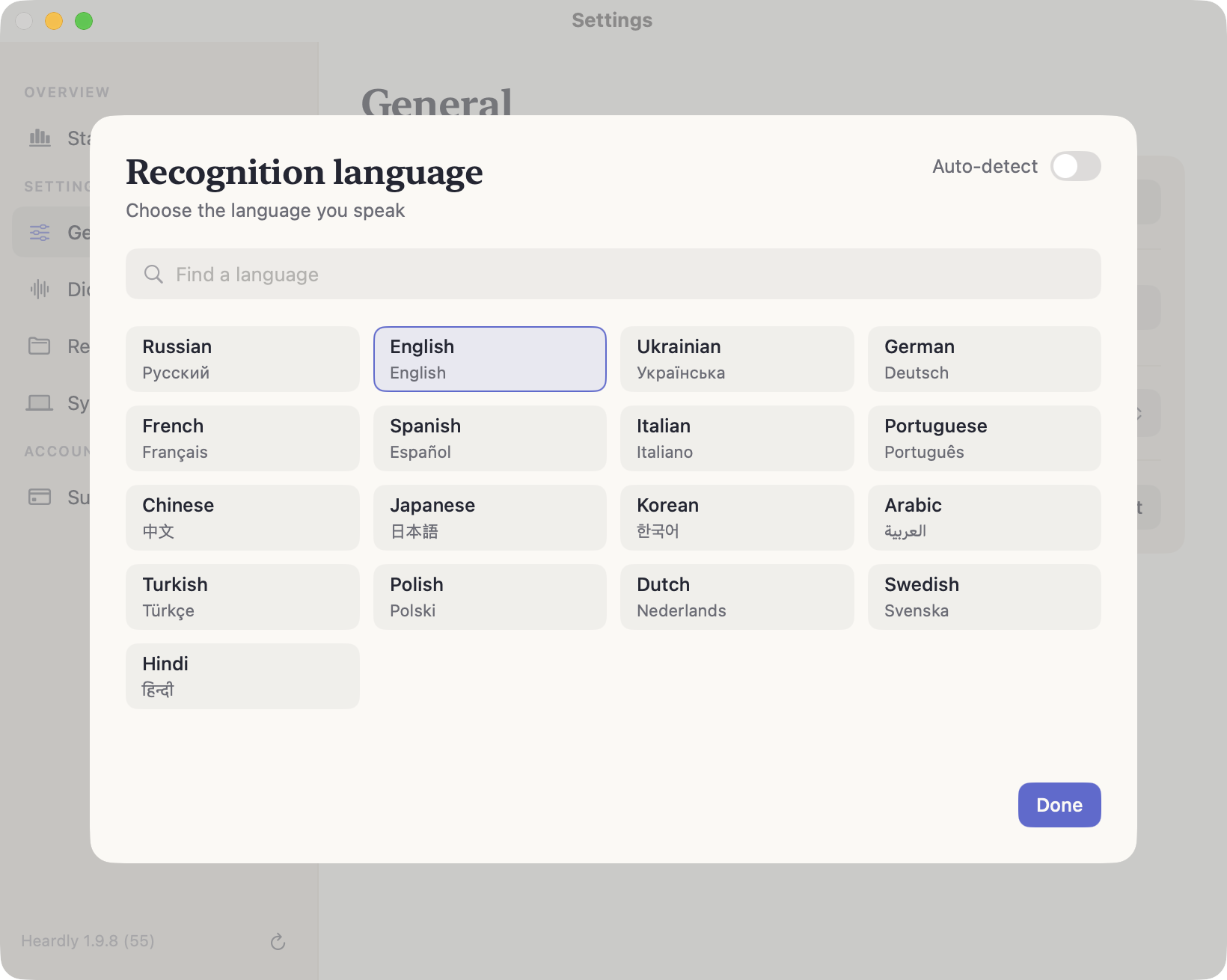This screenshot has height=980, width=1227.
Task: Click the credit card sidebar icon
Action: tap(40, 497)
